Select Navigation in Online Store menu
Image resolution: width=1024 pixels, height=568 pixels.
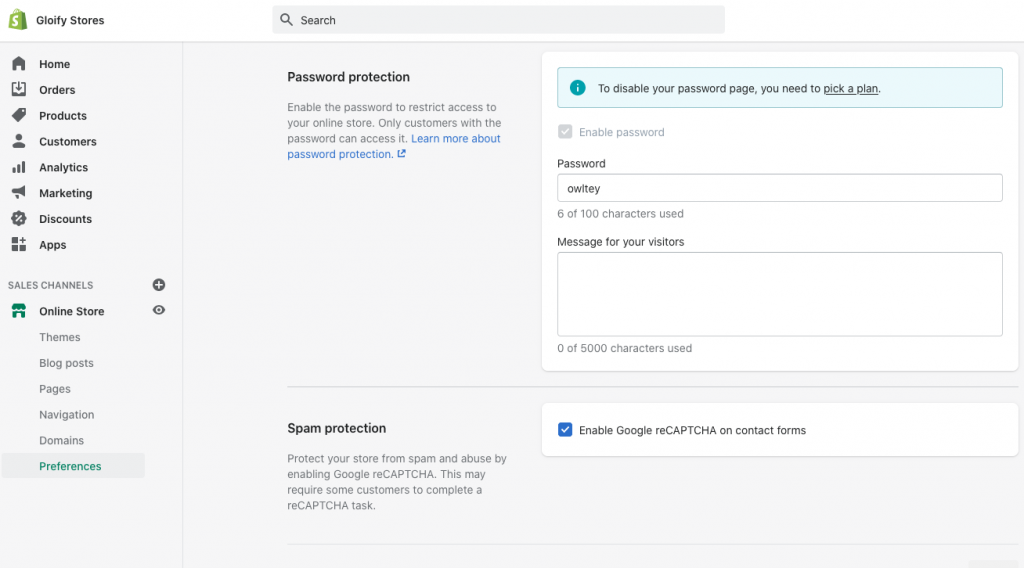coord(67,415)
